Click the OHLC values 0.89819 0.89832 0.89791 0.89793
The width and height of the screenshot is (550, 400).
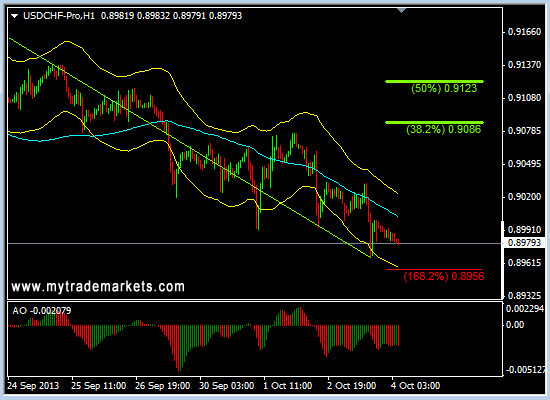click(172, 16)
